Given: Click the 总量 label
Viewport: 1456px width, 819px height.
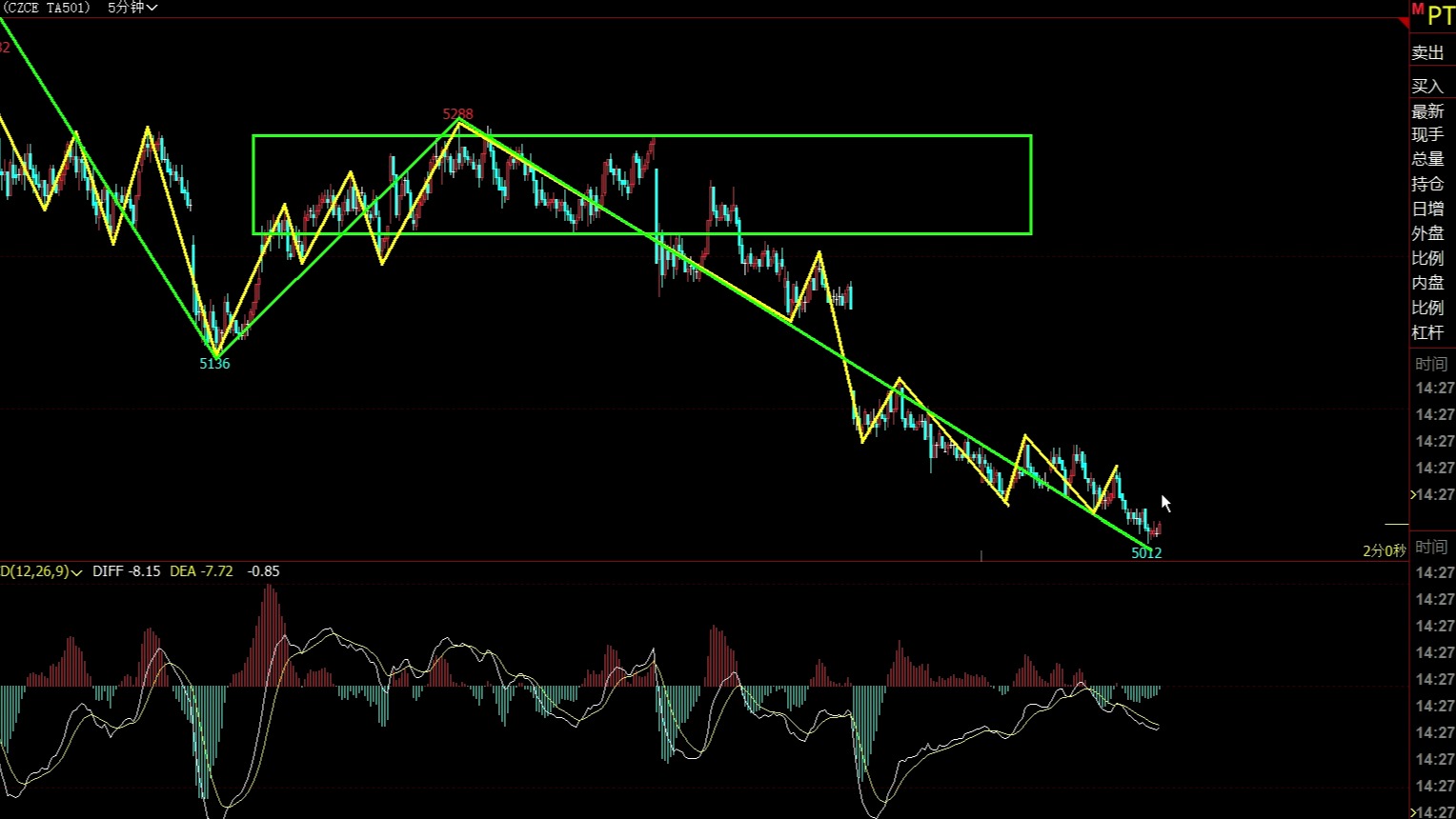Looking at the screenshot, I should pos(1427,159).
